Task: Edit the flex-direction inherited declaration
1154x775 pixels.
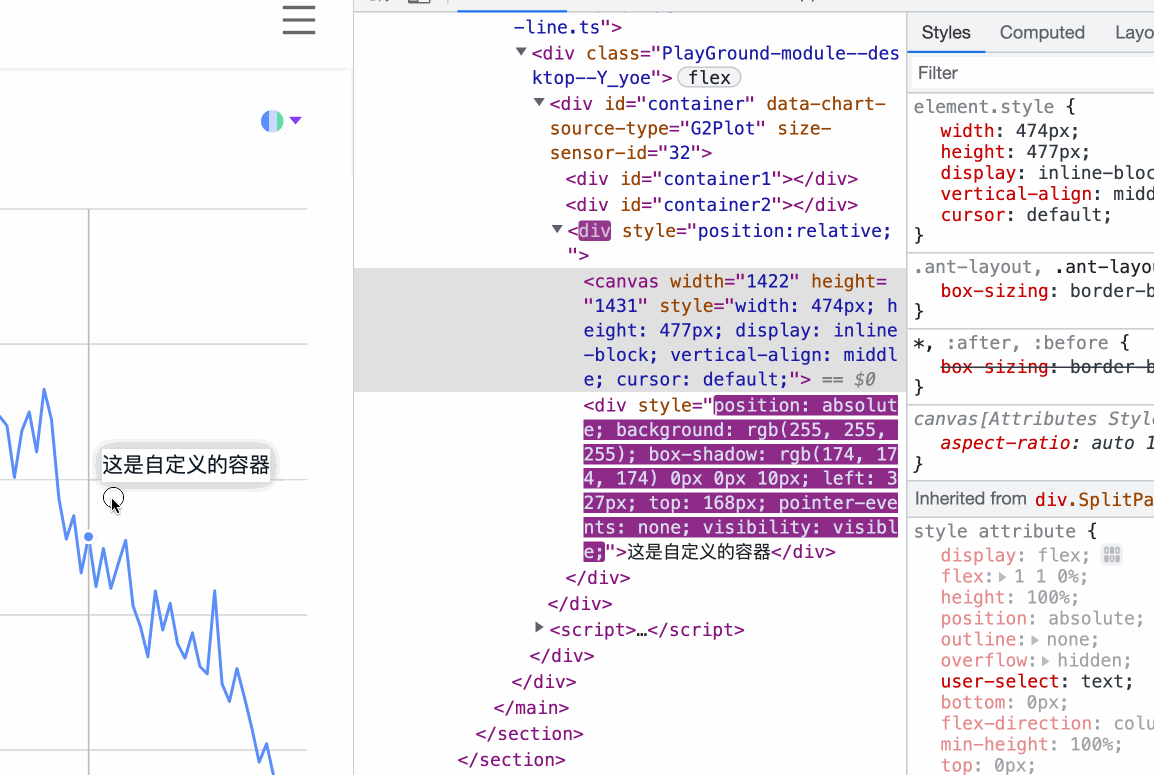Action: [x=1047, y=723]
